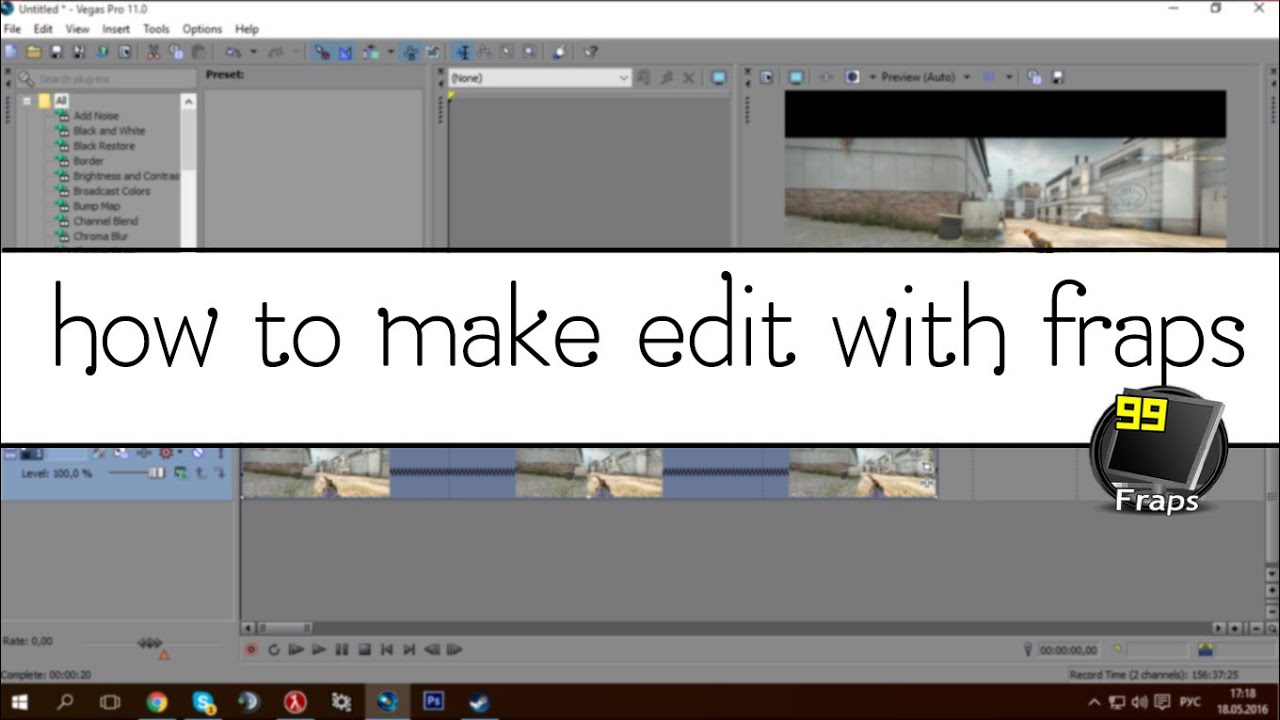
Task: Click the Pause button in transport
Action: pos(341,650)
